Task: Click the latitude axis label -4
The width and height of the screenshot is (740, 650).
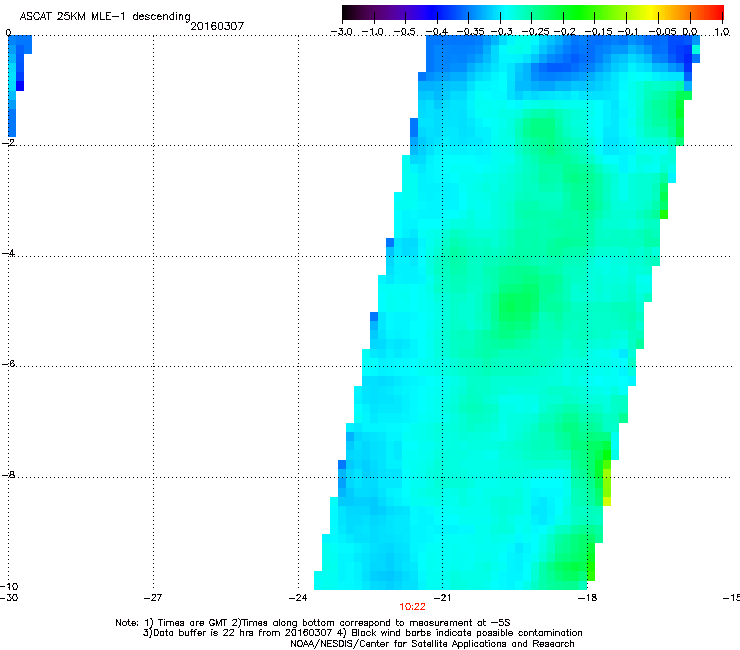Action: click(x=8, y=253)
